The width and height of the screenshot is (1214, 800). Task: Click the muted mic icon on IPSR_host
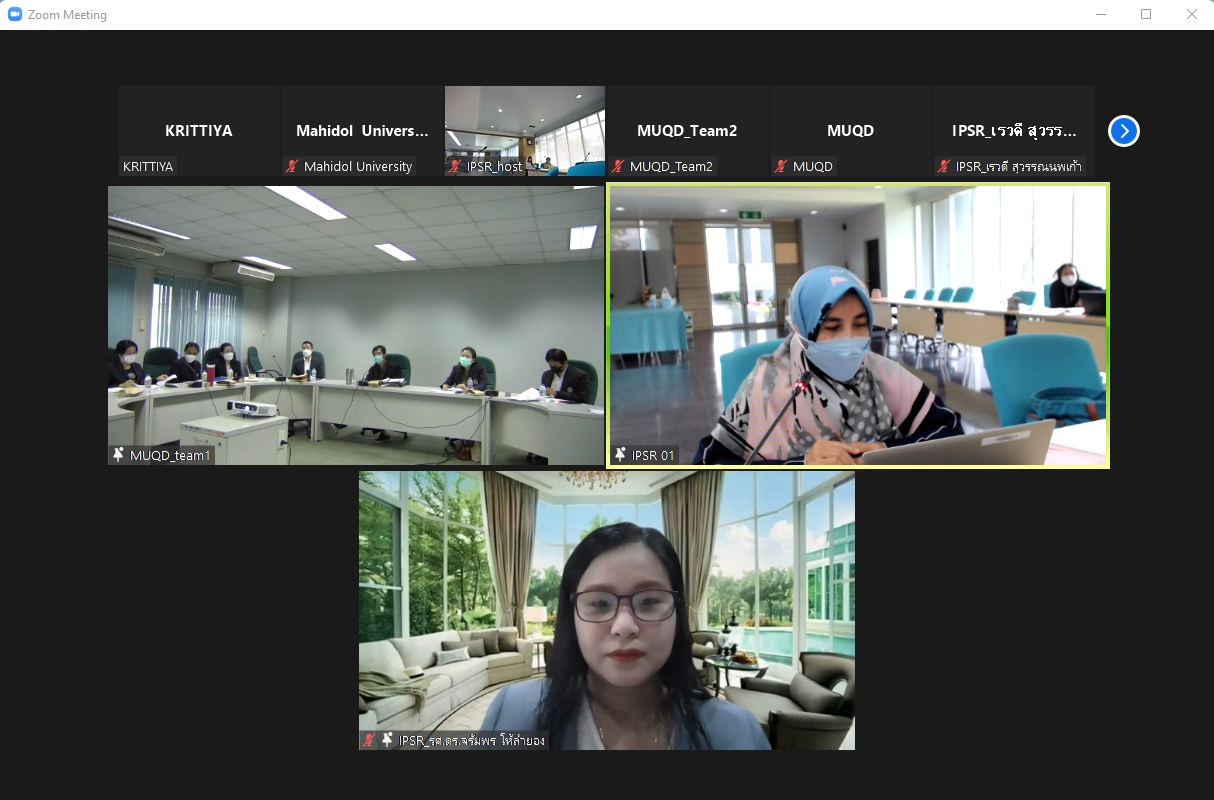[x=455, y=167]
